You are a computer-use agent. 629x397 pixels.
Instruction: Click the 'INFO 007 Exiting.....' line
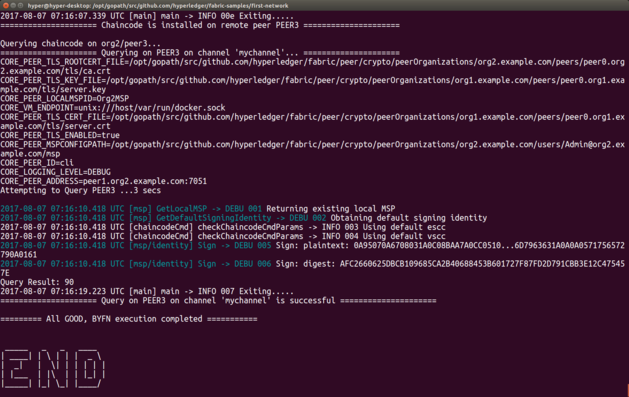point(147,291)
